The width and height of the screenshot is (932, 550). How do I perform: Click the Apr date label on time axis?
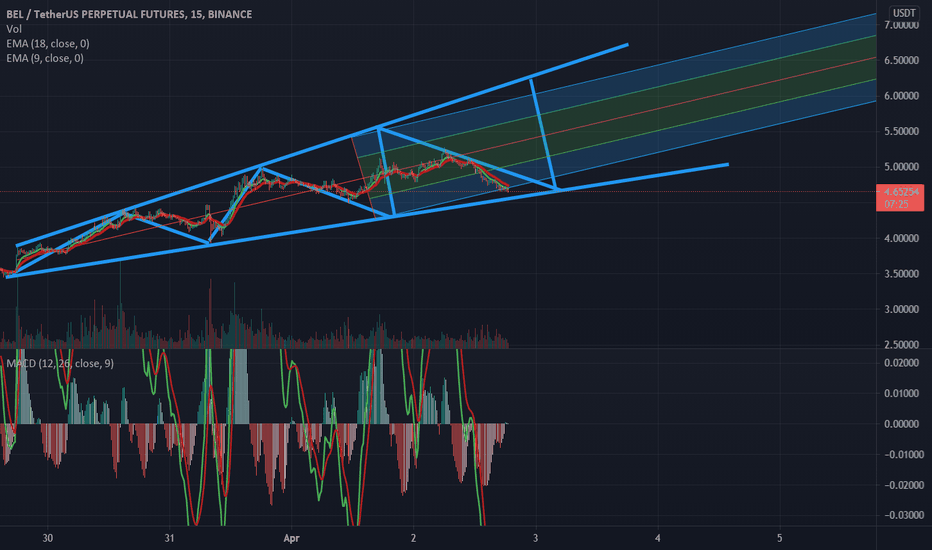click(291, 538)
